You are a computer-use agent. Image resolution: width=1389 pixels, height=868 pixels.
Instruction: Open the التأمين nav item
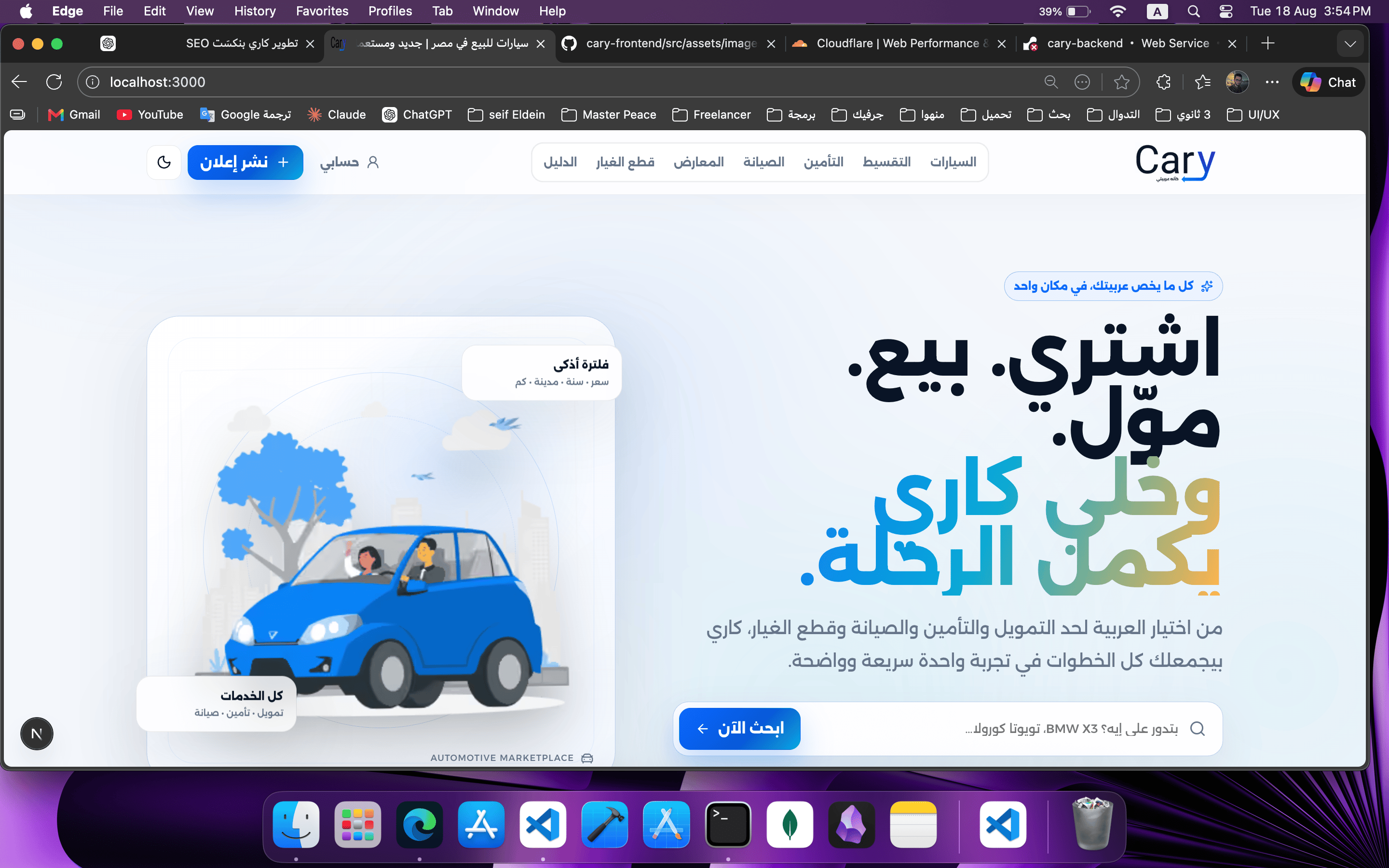(823, 163)
